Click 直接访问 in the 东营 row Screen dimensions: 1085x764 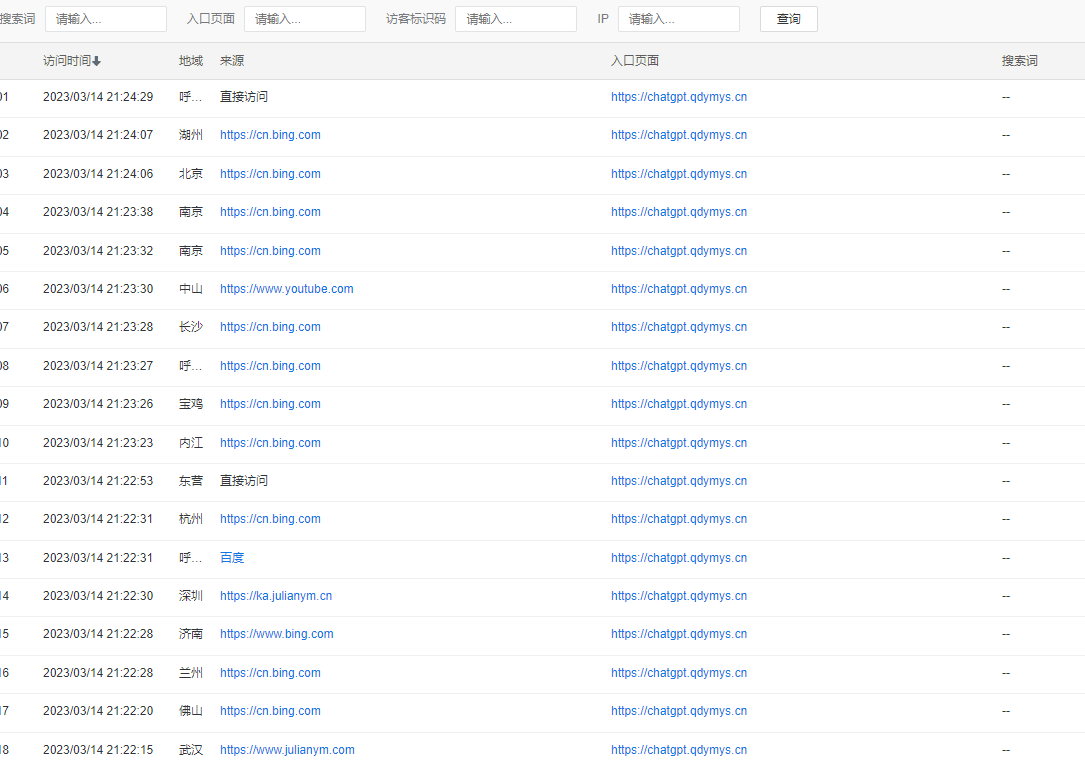[244, 481]
